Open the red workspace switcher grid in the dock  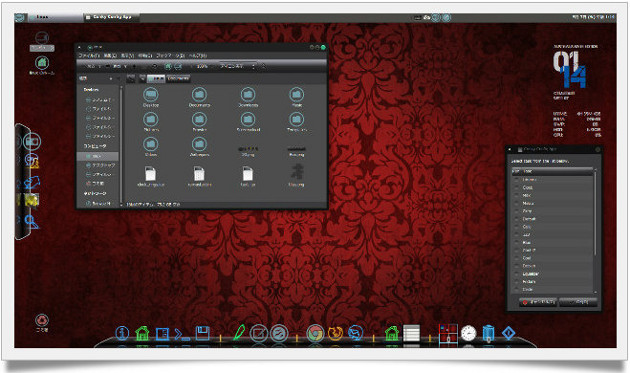pyautogui.click(x=448, y=334)
